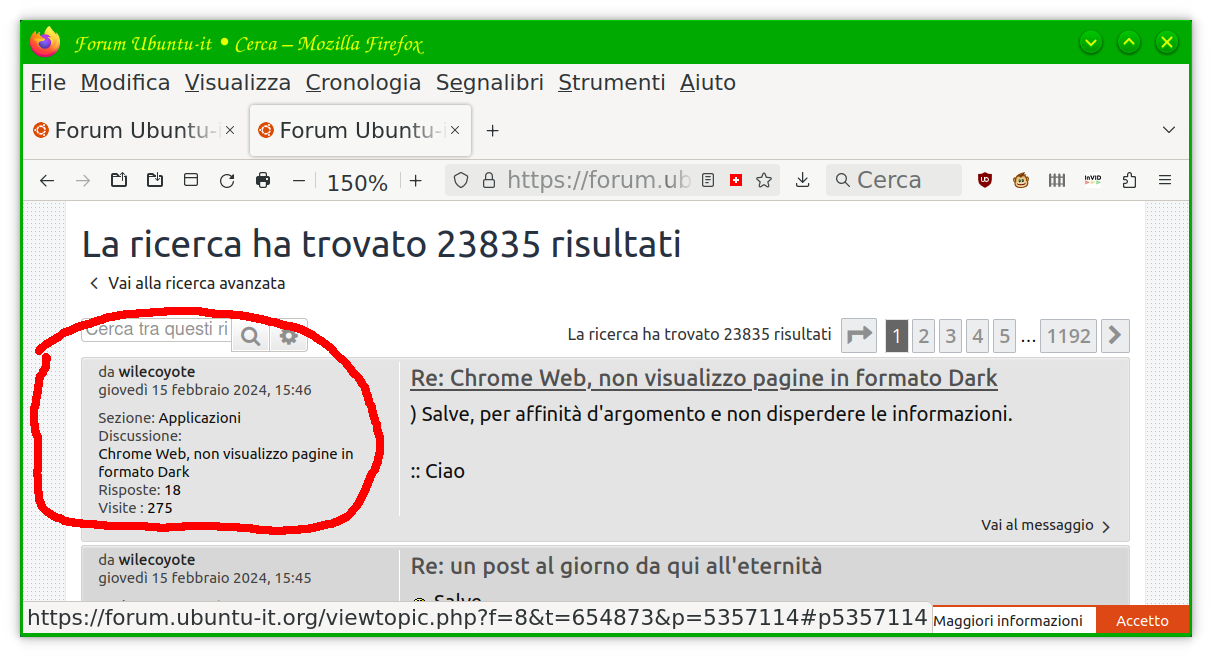The image size is (1212, 657).
Task: Close the first Forum Ubuntu-it tab
Action: tap(230, 130)
